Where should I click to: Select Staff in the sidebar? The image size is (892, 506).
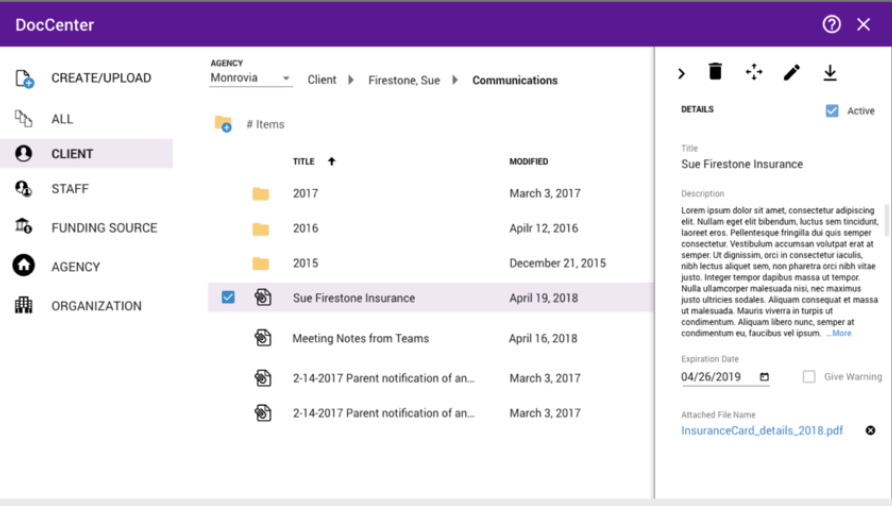[70, 189]
